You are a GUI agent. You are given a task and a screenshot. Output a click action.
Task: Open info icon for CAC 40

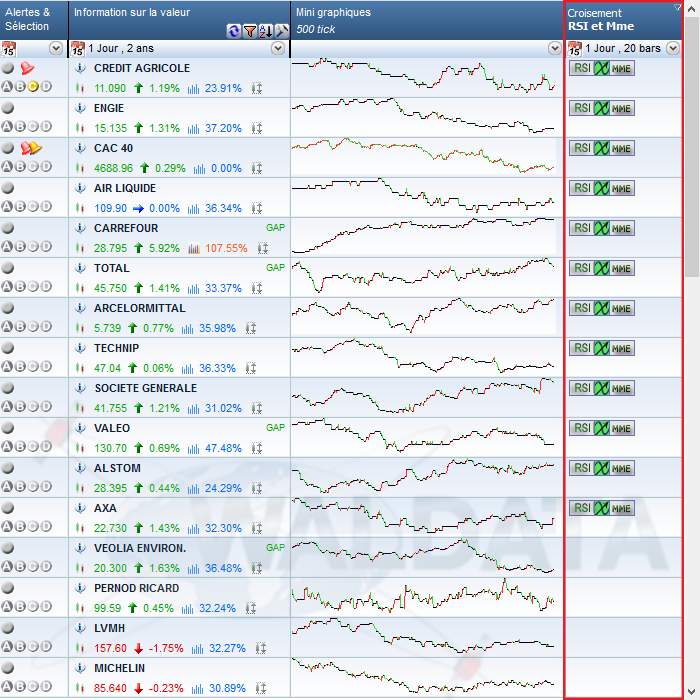click(x=80, y=148)
